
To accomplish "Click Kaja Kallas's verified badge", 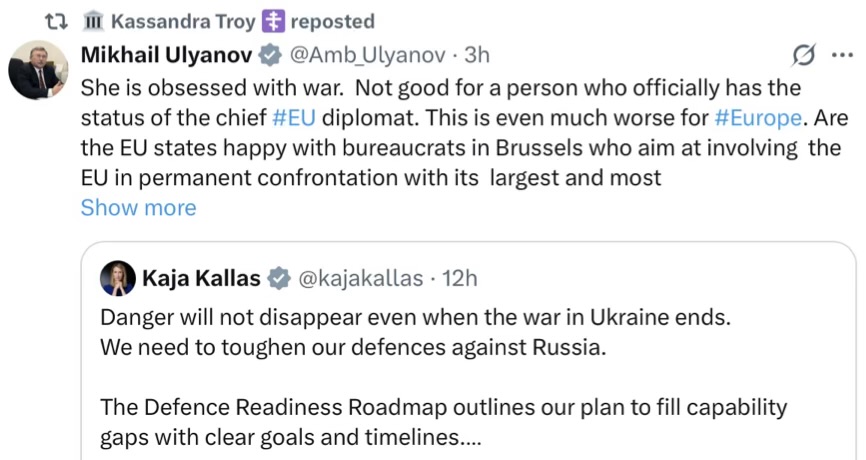I will coord(280,277).
